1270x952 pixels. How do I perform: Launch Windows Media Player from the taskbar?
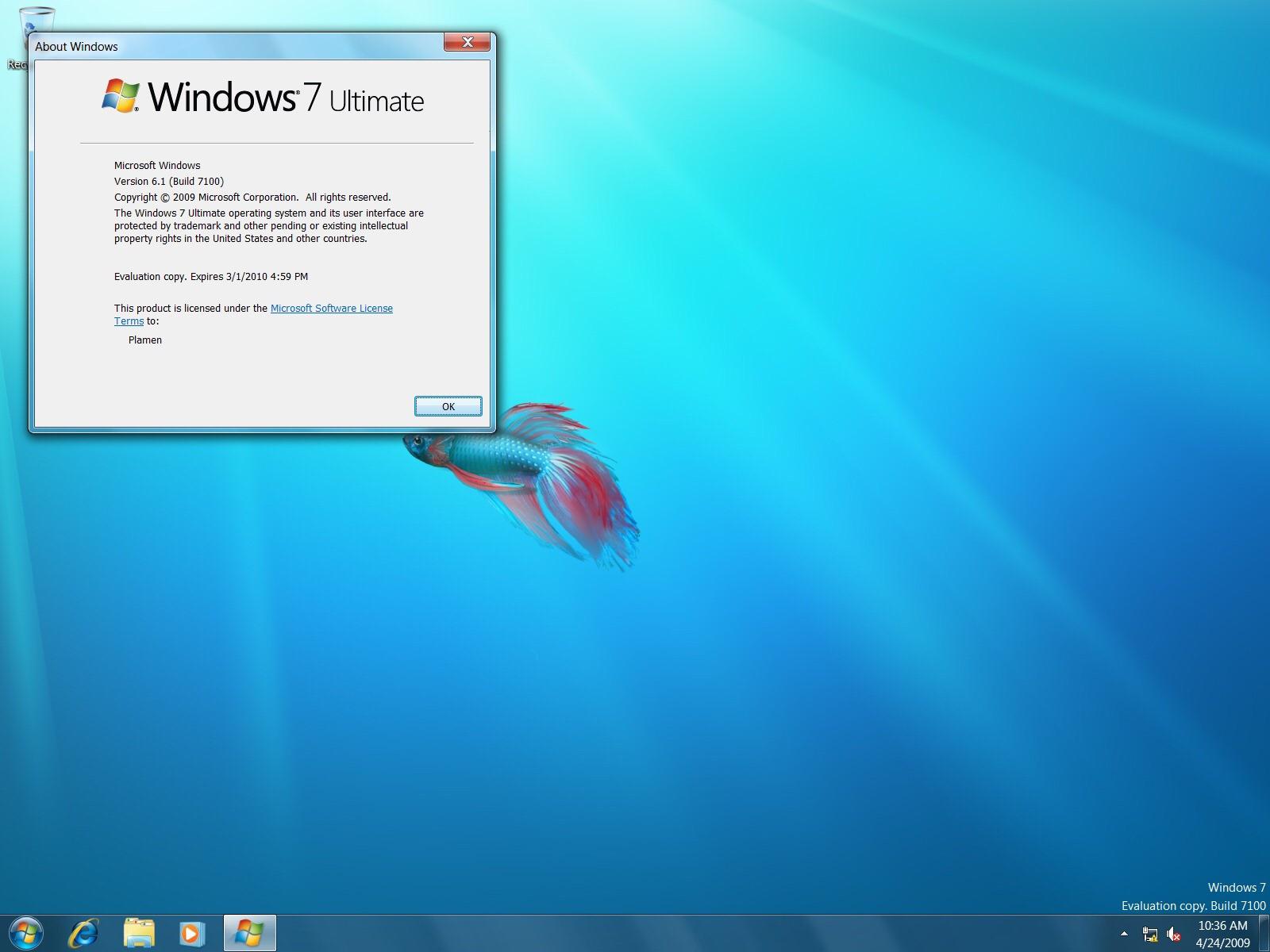click(x=191, y=933)
